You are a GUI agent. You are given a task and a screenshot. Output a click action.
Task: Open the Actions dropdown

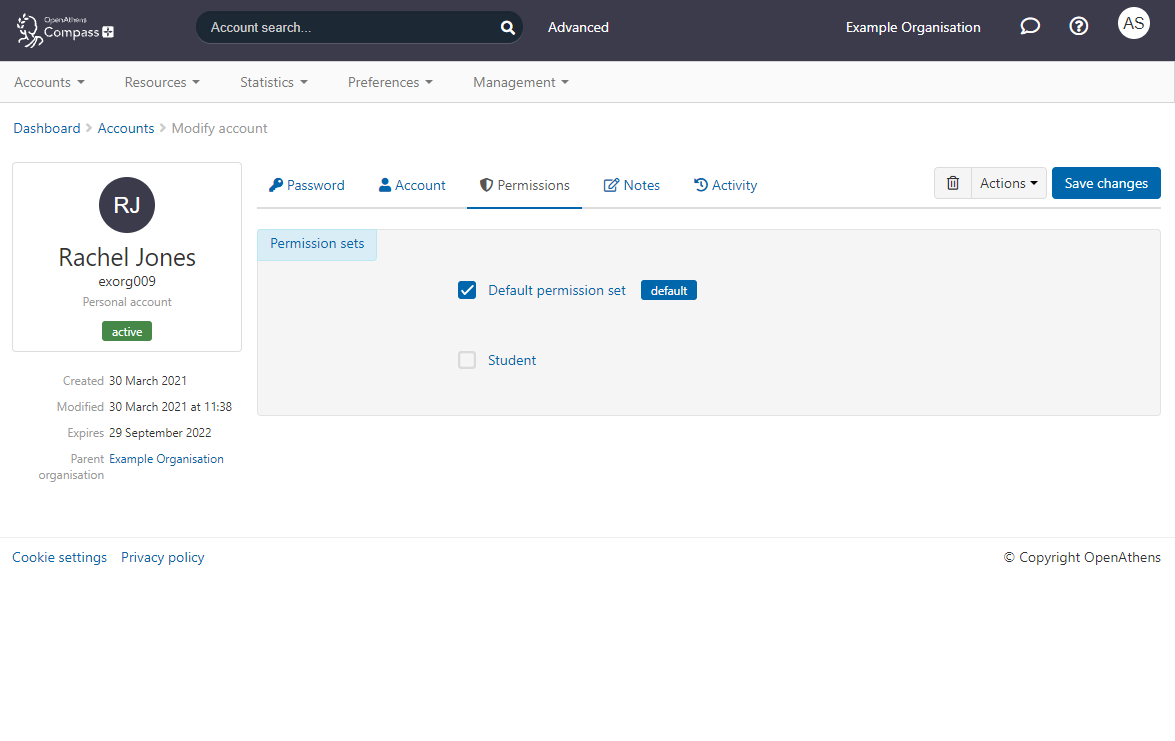coord(1007,183)
